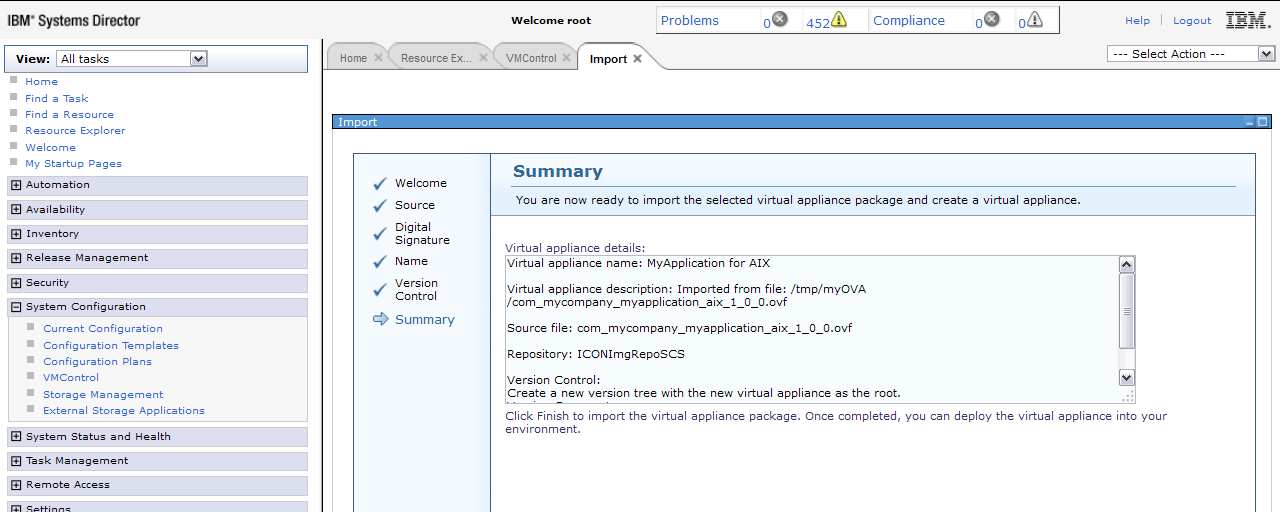Click the Repository: ICONImgRepoSCS line
This screenshot has height=512, width=1280.
596,354
